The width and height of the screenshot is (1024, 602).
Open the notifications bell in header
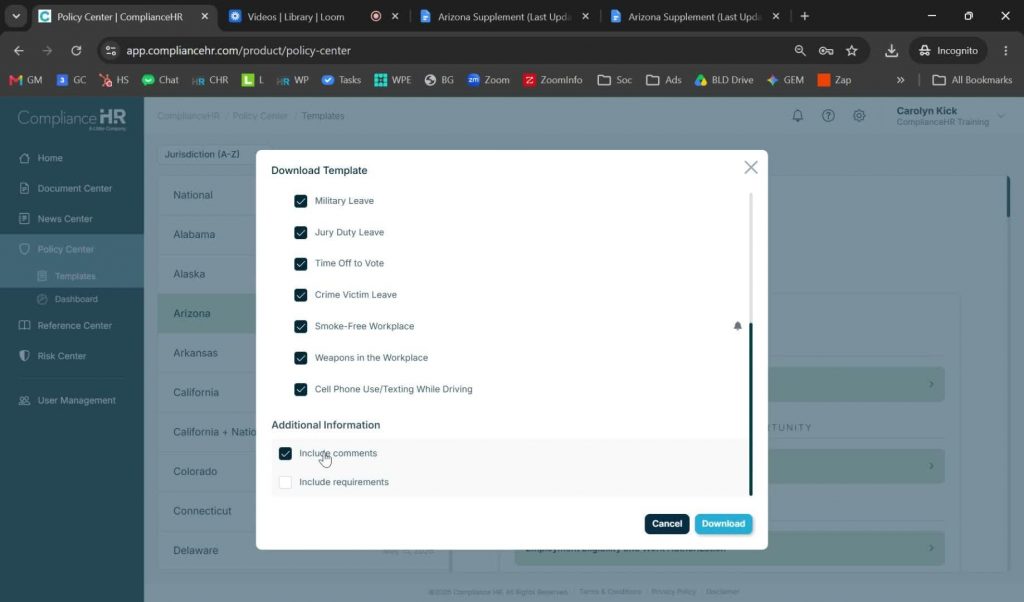pyautogui.click(x=797, y=116)
